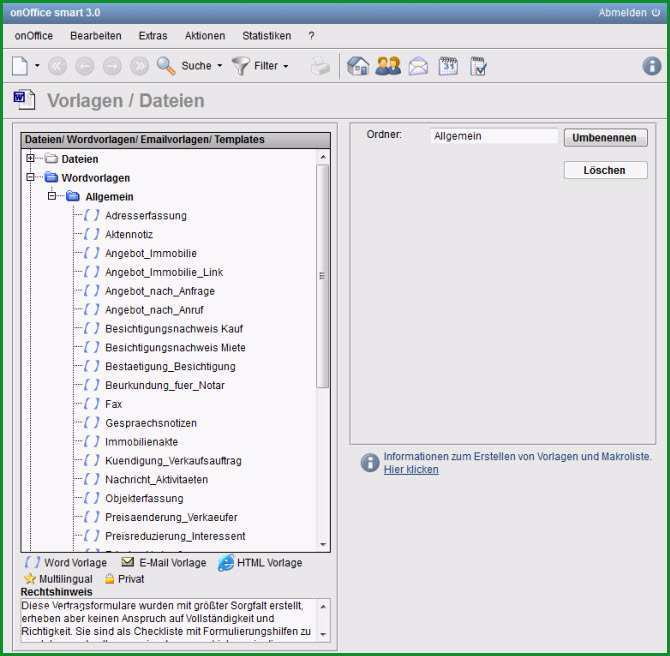The width and height of the screenshot is (670, 656).
Task: Click the info icon beside Informationen text
Action: tap(370, 463)
